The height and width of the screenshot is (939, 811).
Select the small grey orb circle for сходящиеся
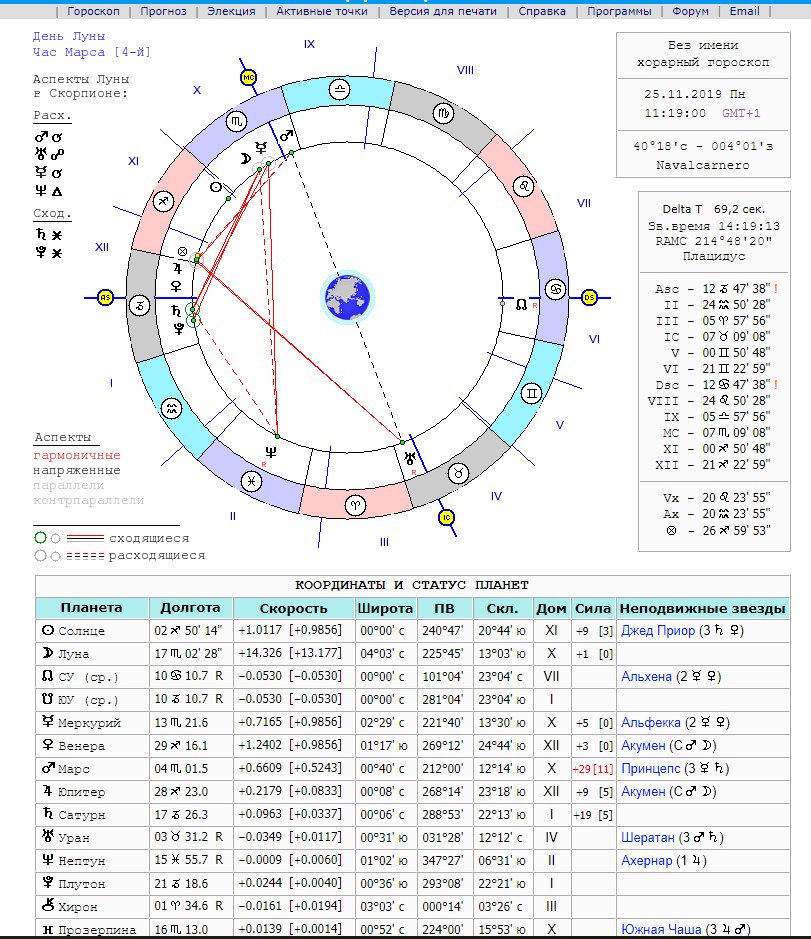[x=55, y=538]
